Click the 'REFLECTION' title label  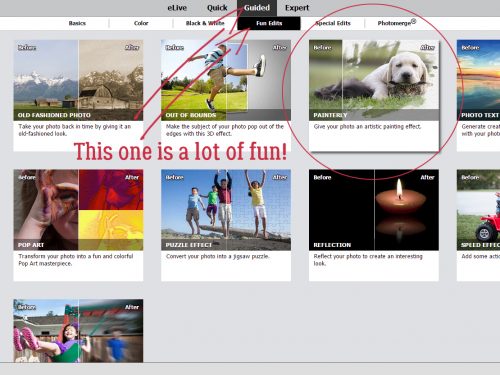[332, 245]
